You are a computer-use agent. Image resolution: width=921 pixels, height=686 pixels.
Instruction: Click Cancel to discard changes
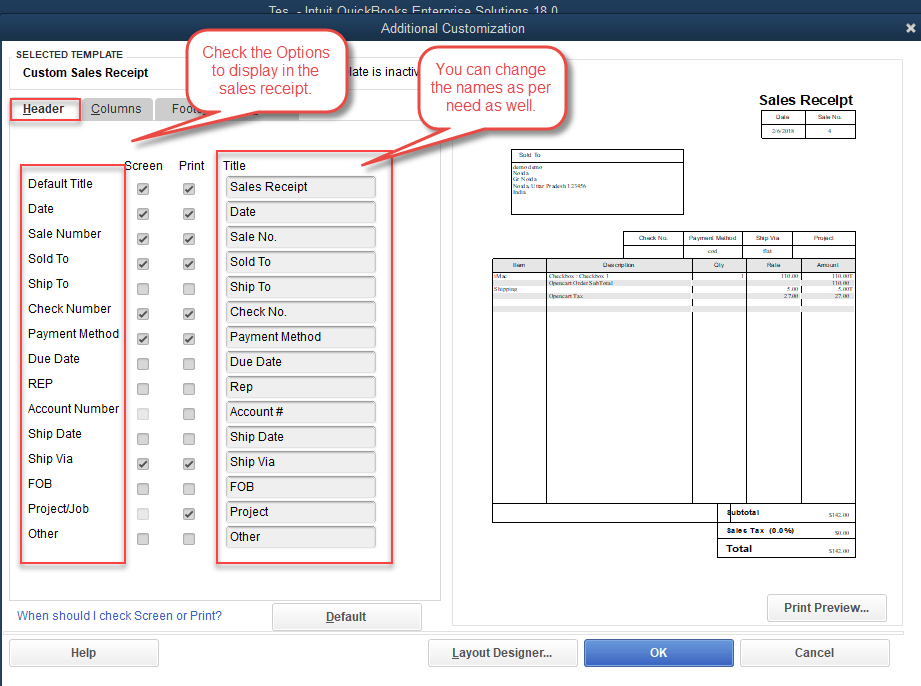tap(814, 652)
